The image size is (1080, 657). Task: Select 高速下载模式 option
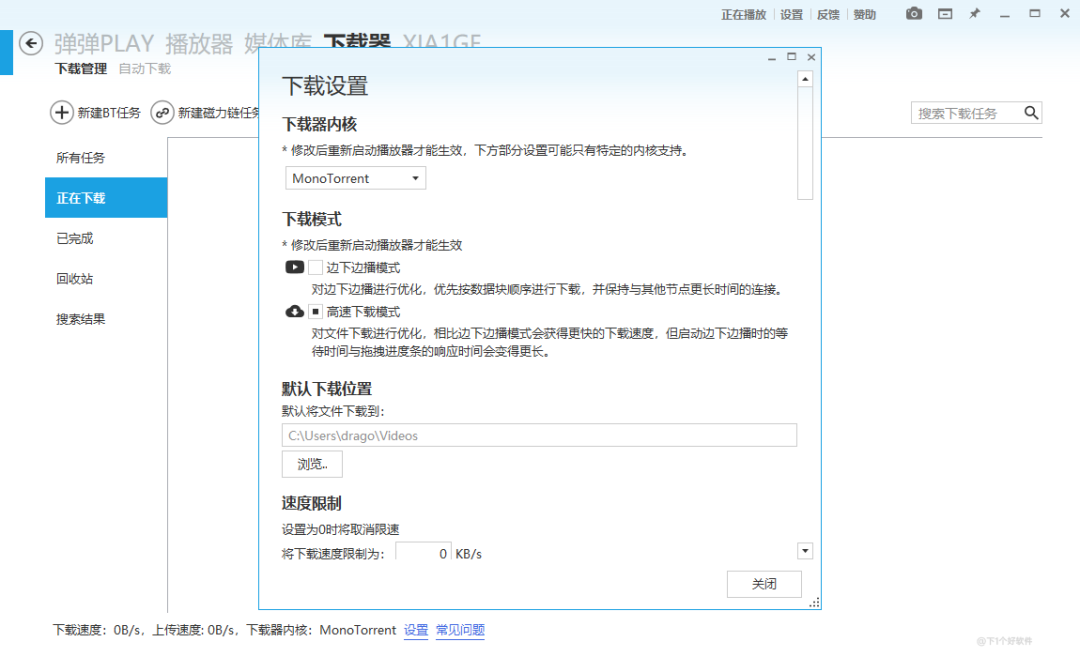[x=317, y=311]
